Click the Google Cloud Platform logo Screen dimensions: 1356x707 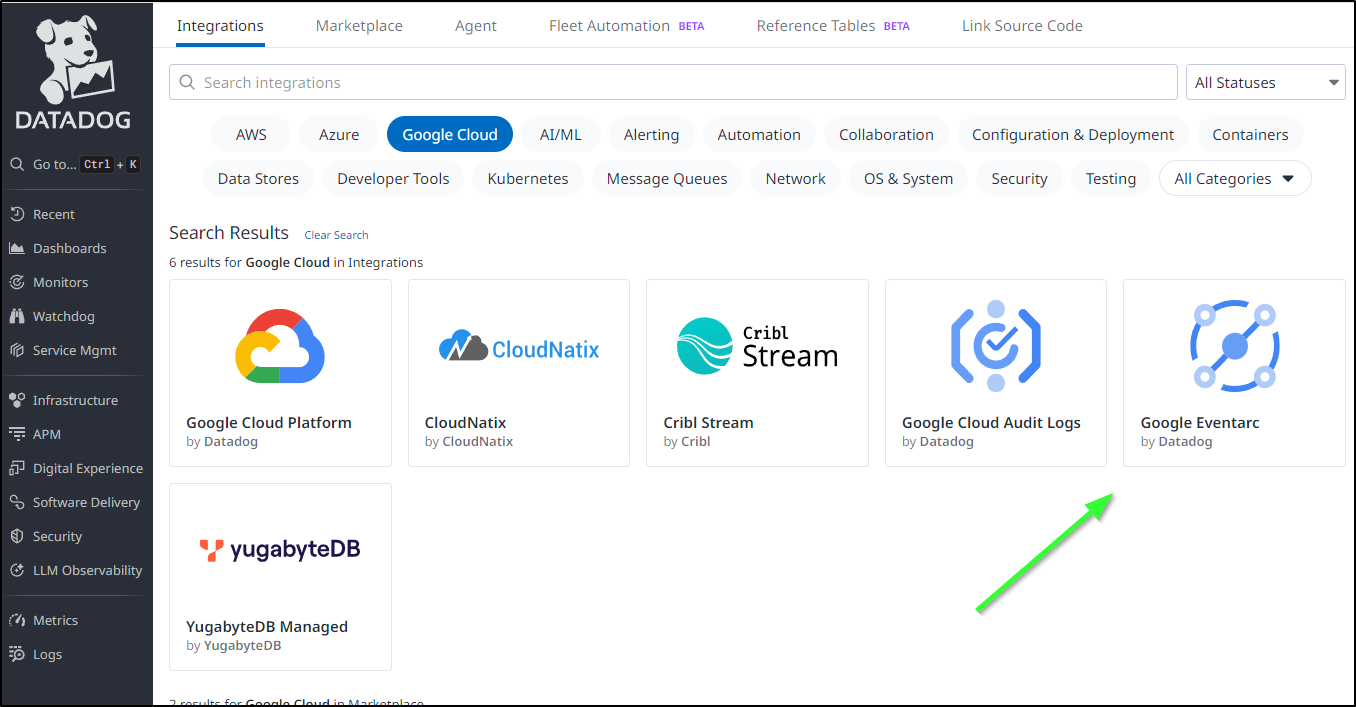280,346
